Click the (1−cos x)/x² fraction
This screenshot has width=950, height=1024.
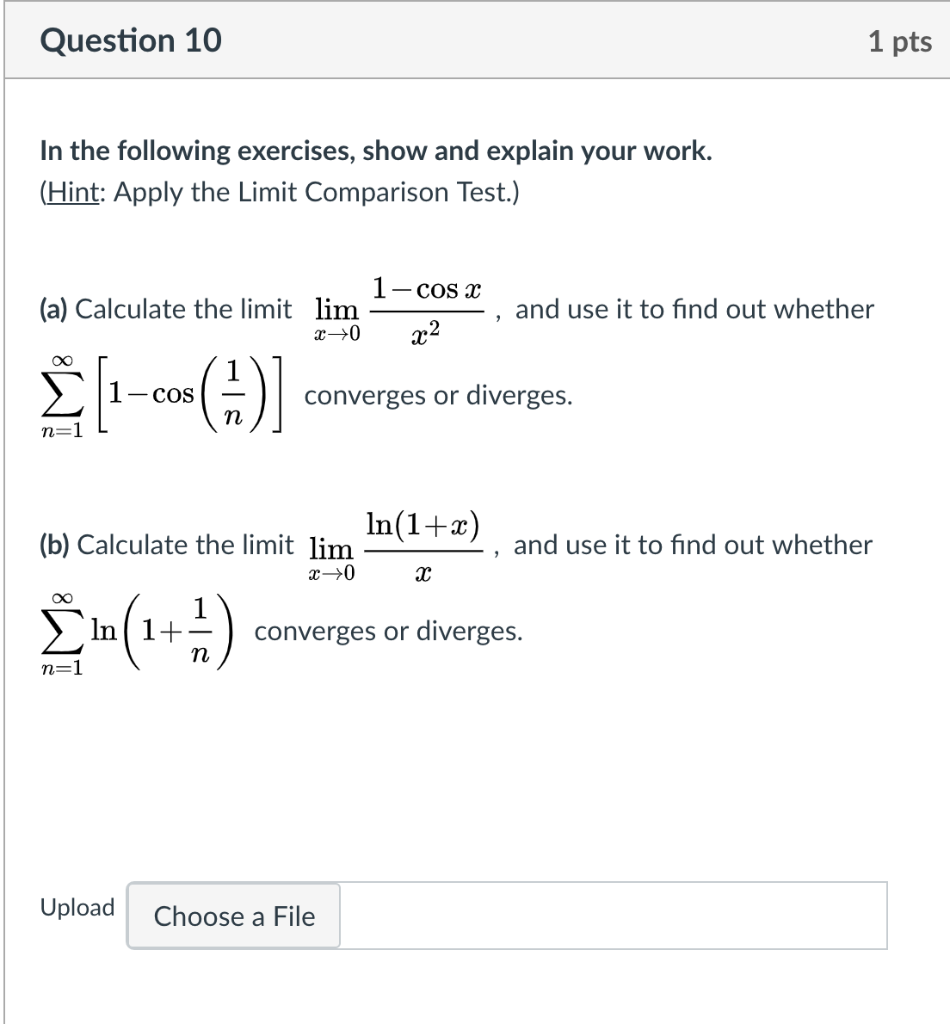(427, 310)
